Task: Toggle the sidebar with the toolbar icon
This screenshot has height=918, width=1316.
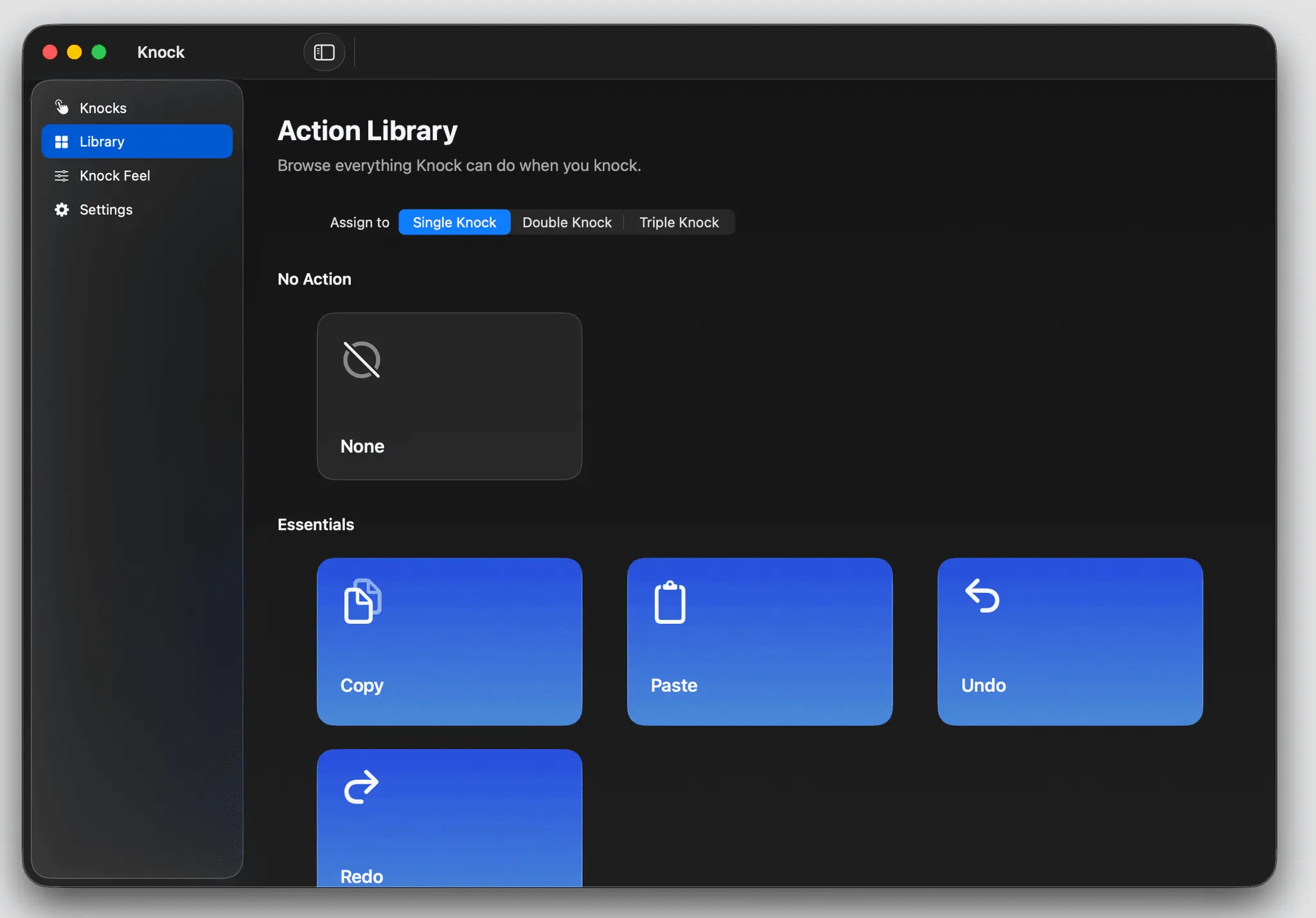Action: point(324,52)
